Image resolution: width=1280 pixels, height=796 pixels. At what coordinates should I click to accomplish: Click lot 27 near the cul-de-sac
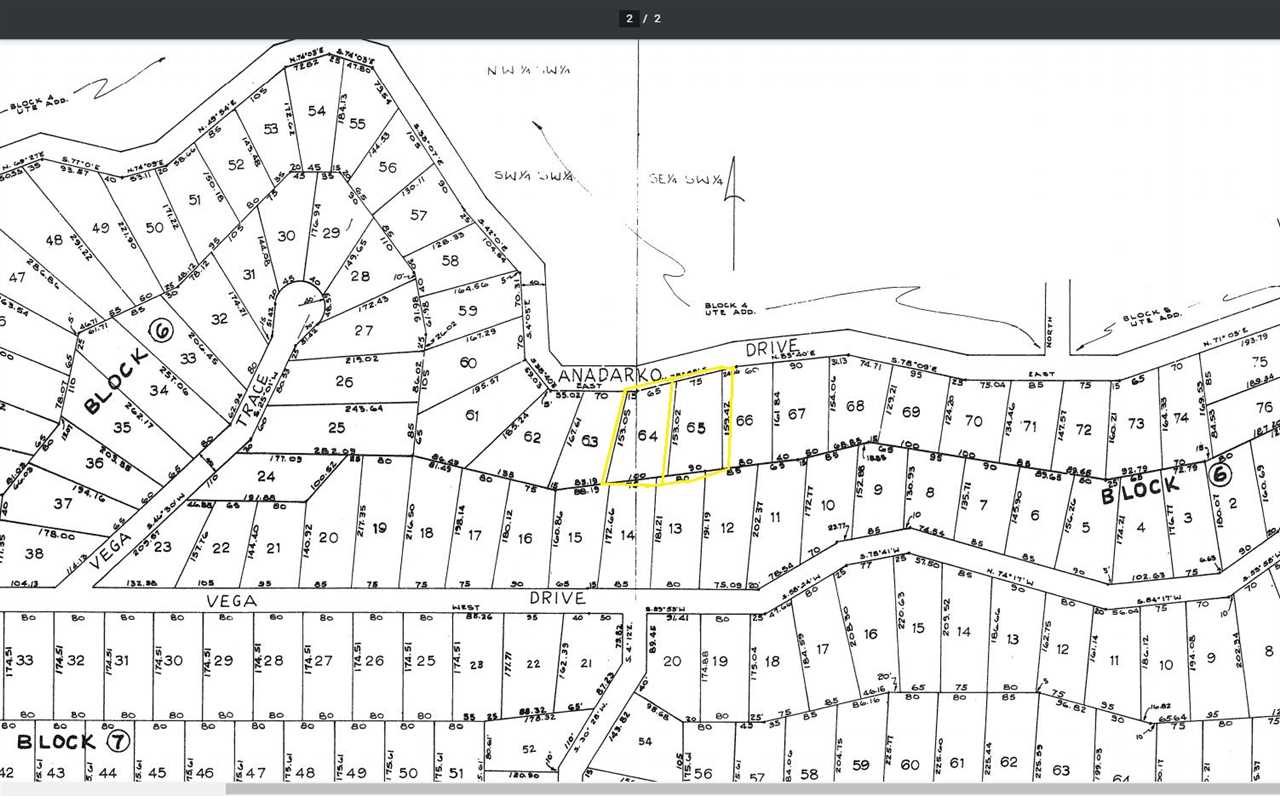[363, 330]
